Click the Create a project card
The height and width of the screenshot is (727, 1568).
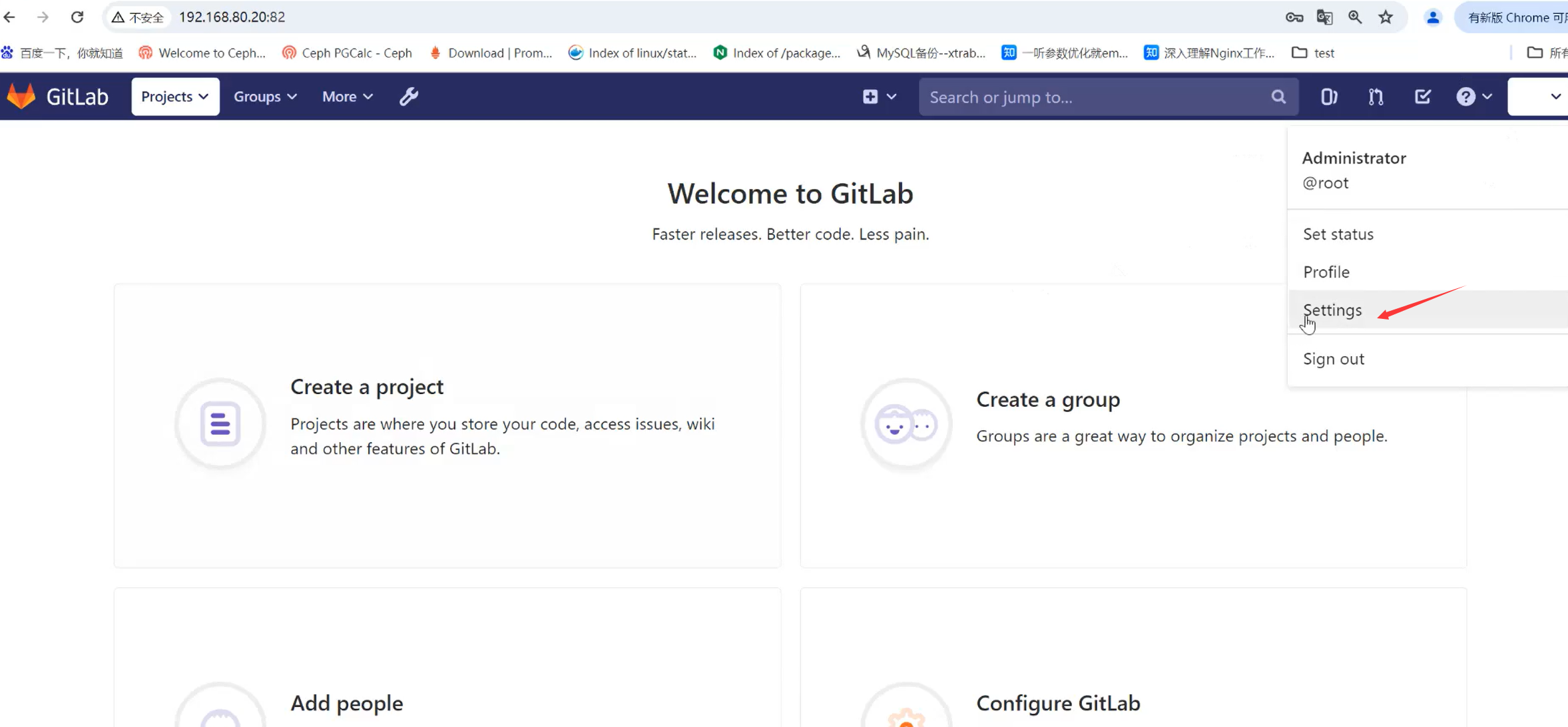click(447, 425)
